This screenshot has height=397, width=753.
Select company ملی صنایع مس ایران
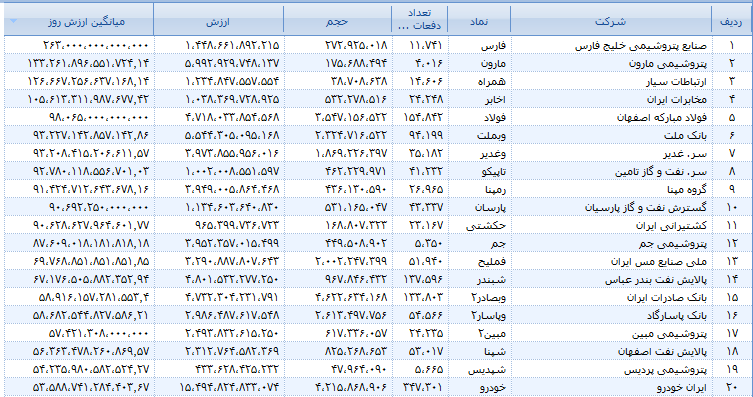pos(659,262)
